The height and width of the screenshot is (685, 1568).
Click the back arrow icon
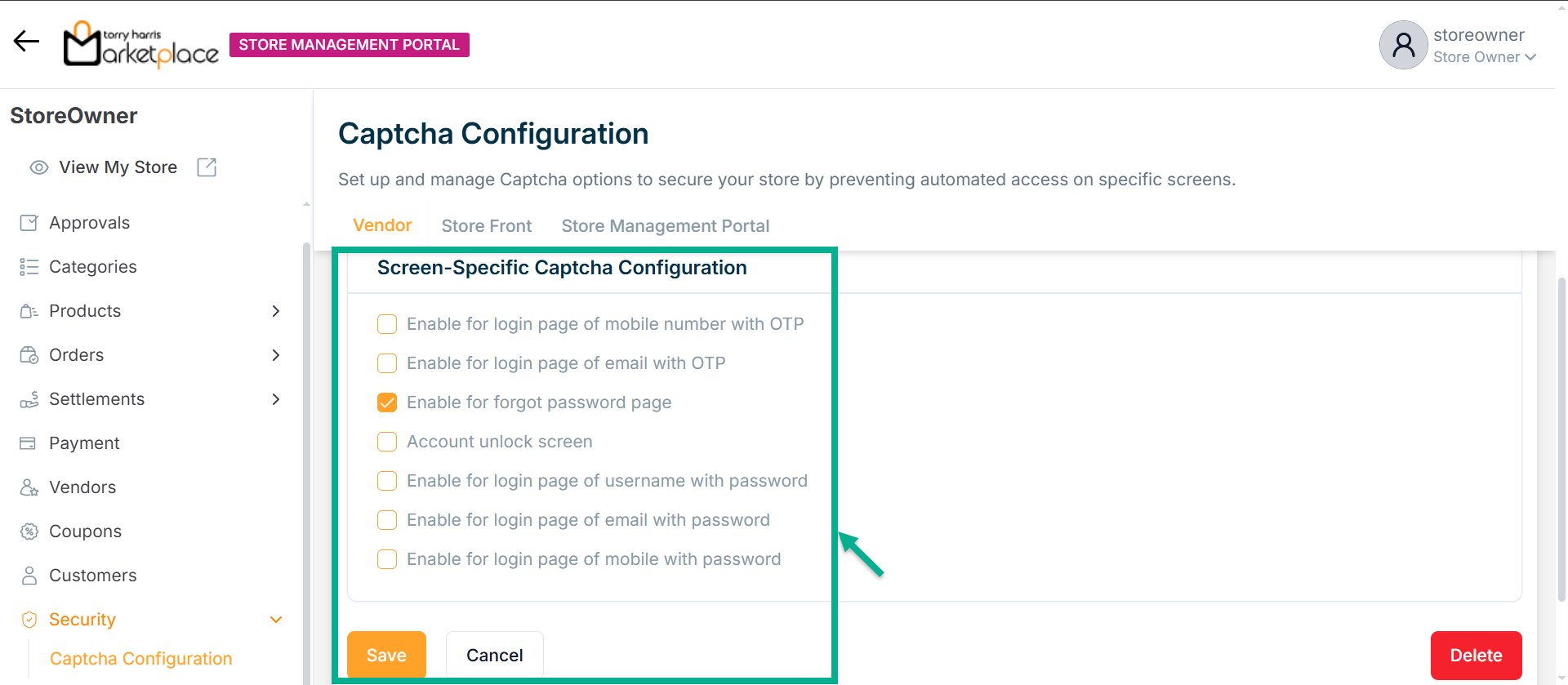(26, 42)
